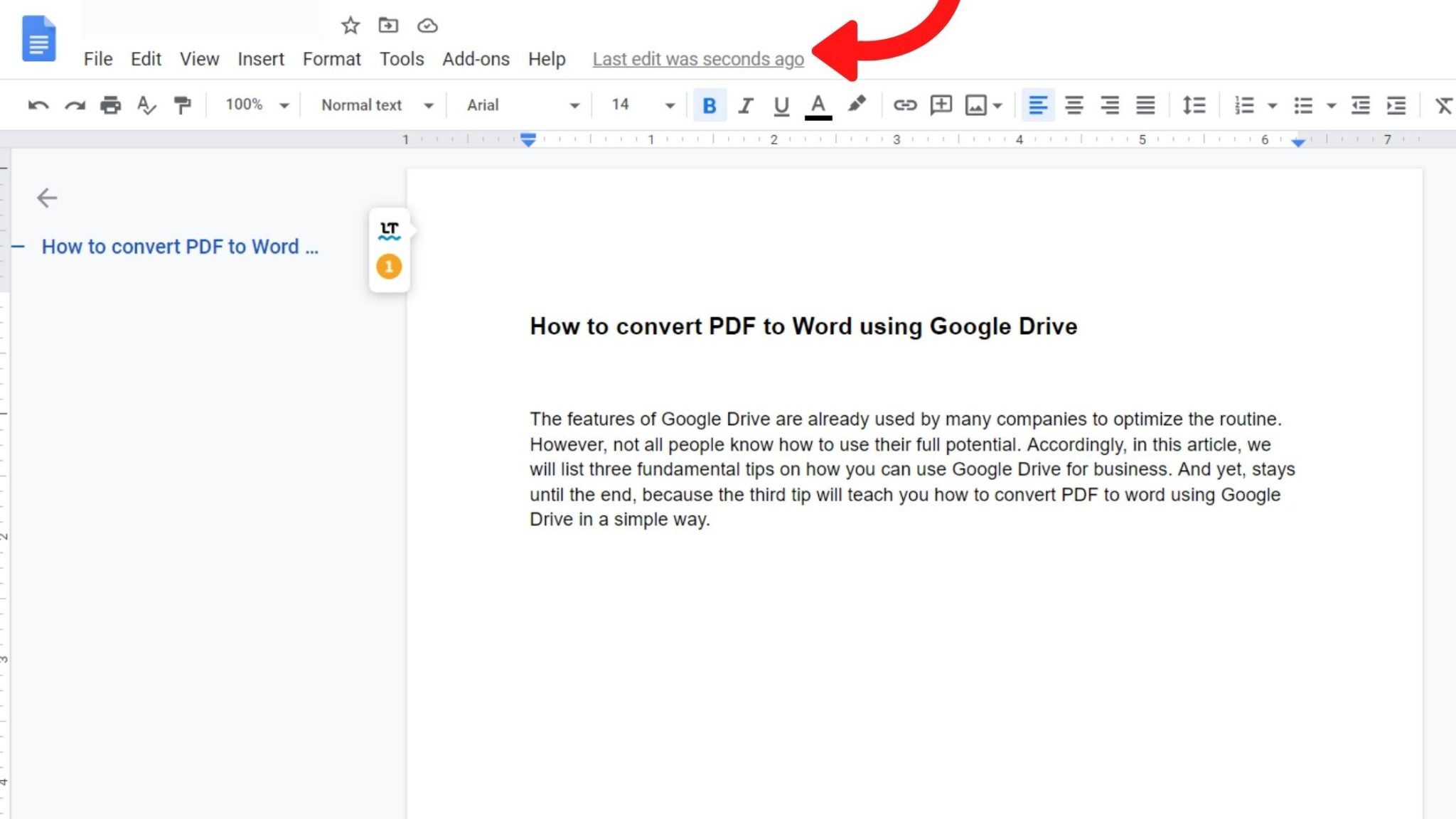Open line spacing options
The height and width of the screenshot is (819, 1456).
point(1194,105)
